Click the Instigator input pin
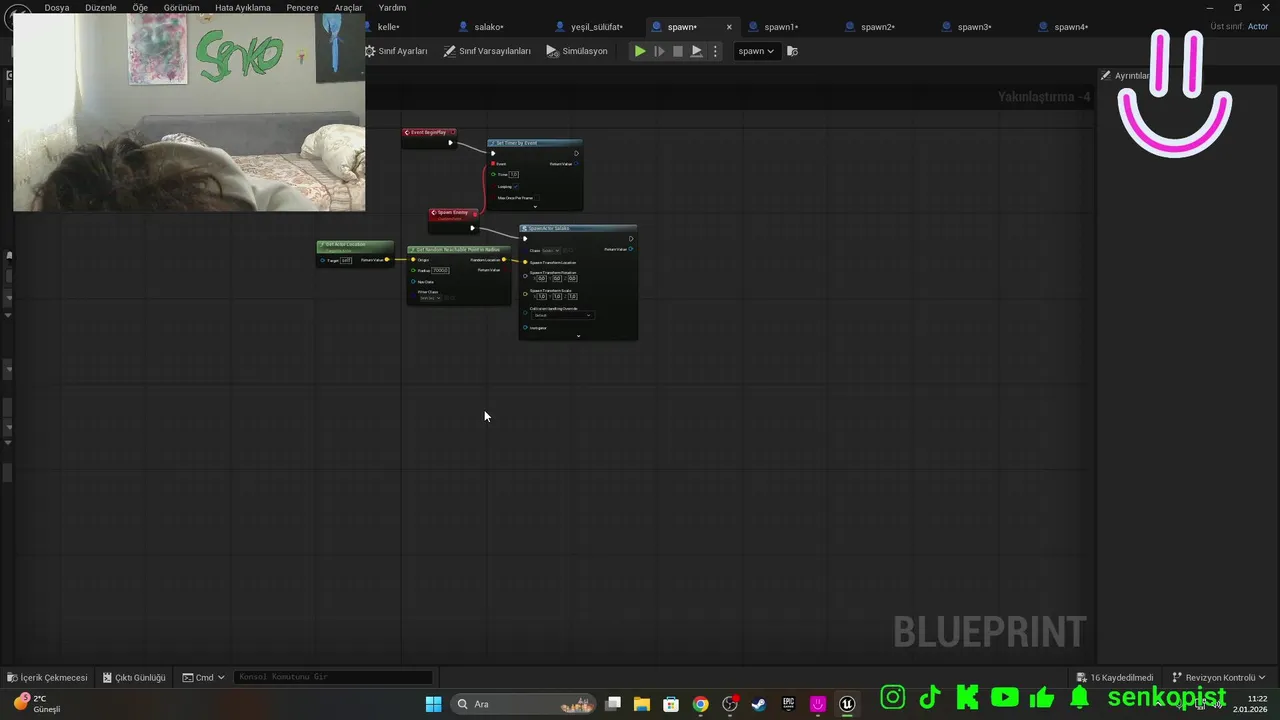The height and width of the screenshot is (720, 1280). coord(525,328)
